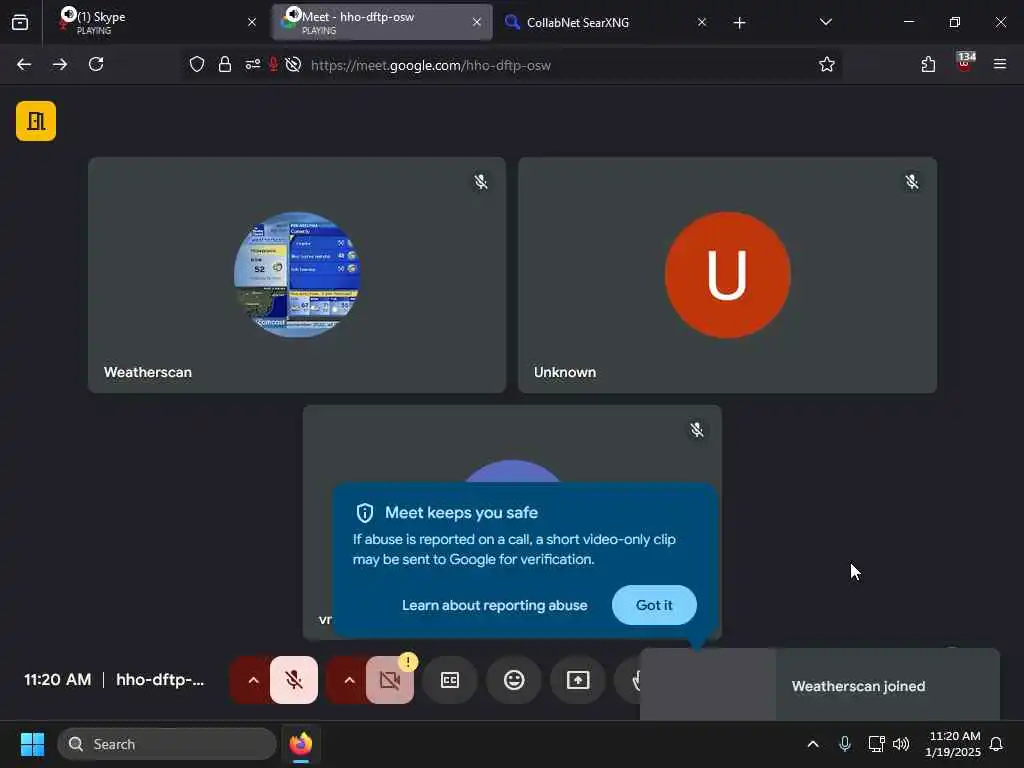Viewport: 1024px width, 768px height.
Task: Click the microphone icon in system tray
Action: pyautogui.click(x=844, y=744)
